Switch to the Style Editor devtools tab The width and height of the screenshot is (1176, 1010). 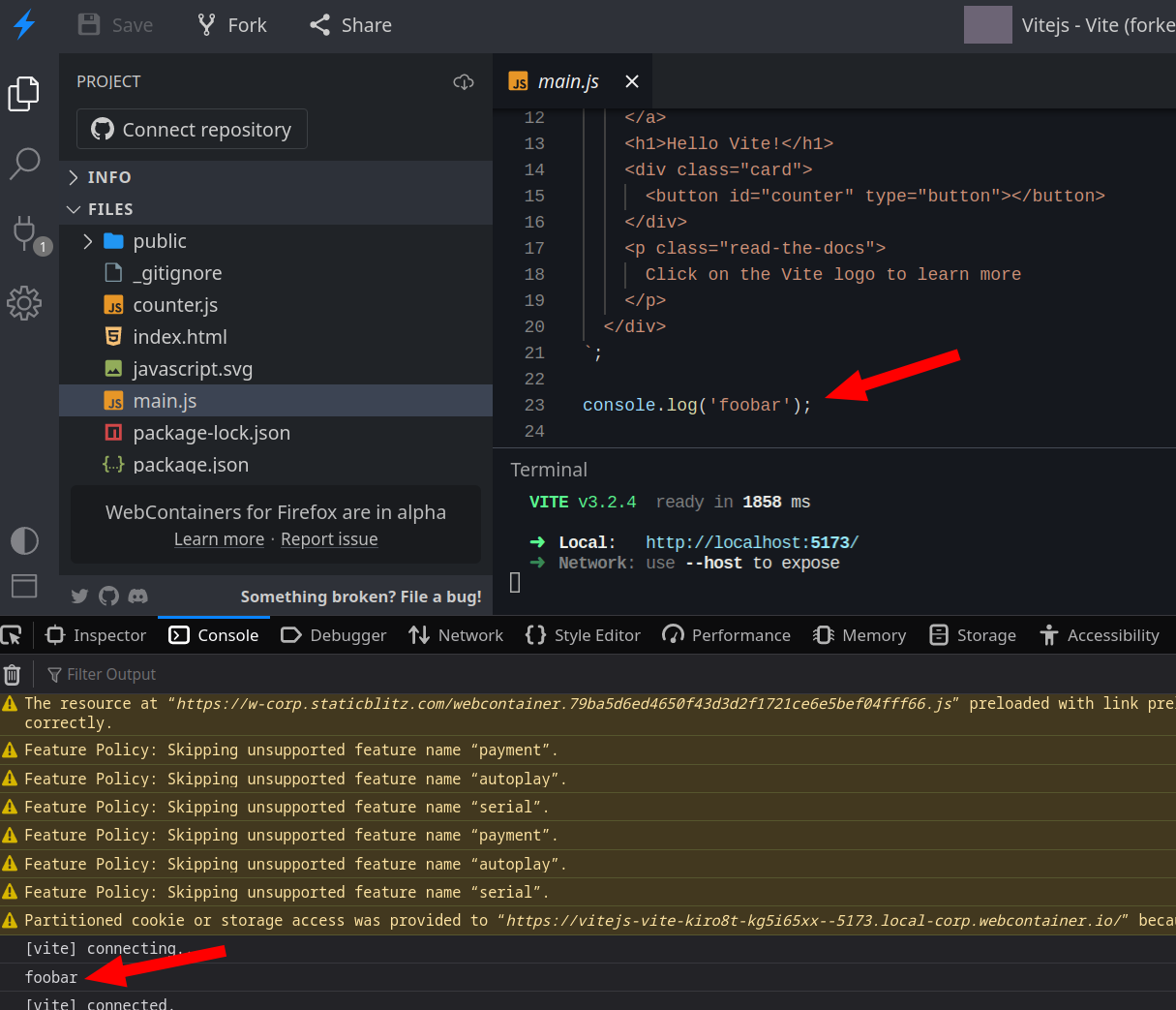coord(583,635)
